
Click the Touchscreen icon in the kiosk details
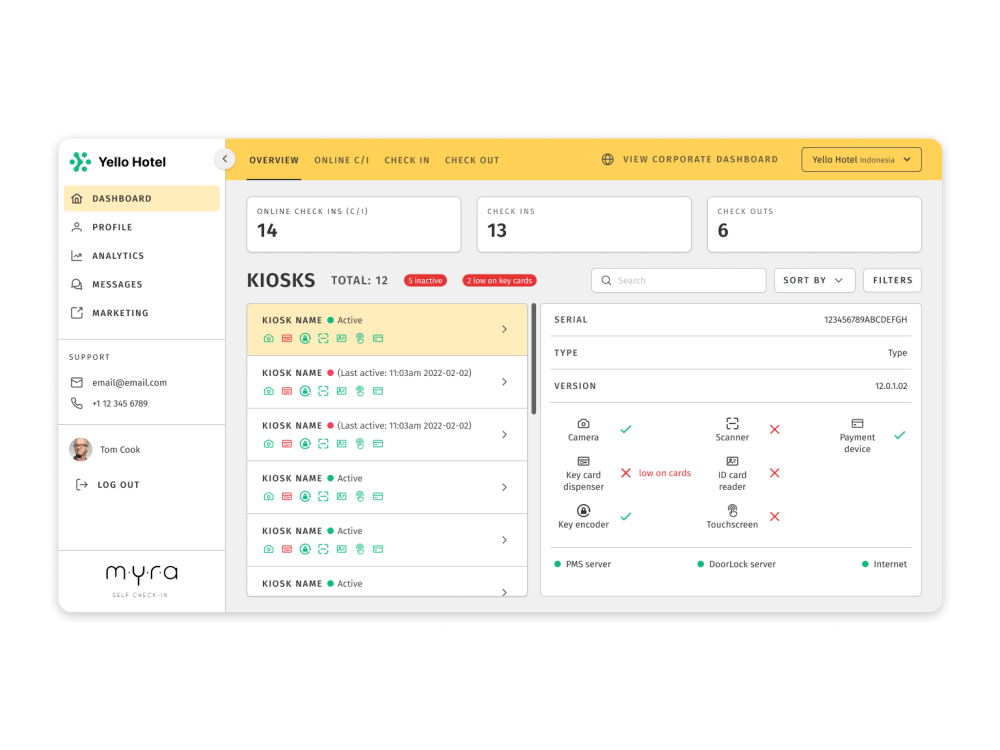(732, 511)
